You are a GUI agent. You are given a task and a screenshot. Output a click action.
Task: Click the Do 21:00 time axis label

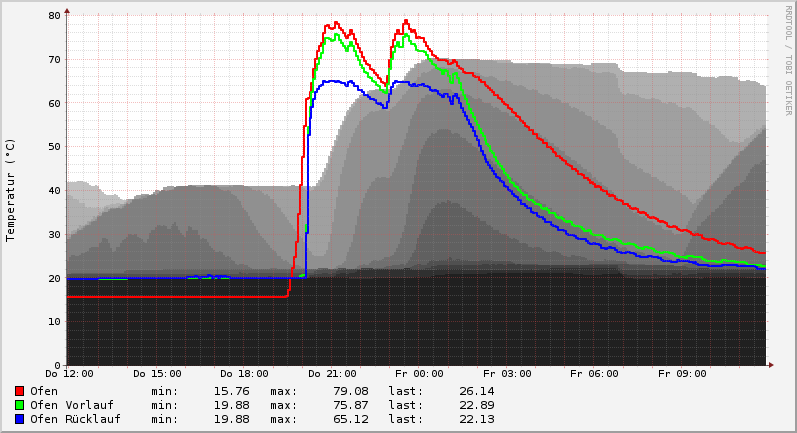[x=332, y=374]
